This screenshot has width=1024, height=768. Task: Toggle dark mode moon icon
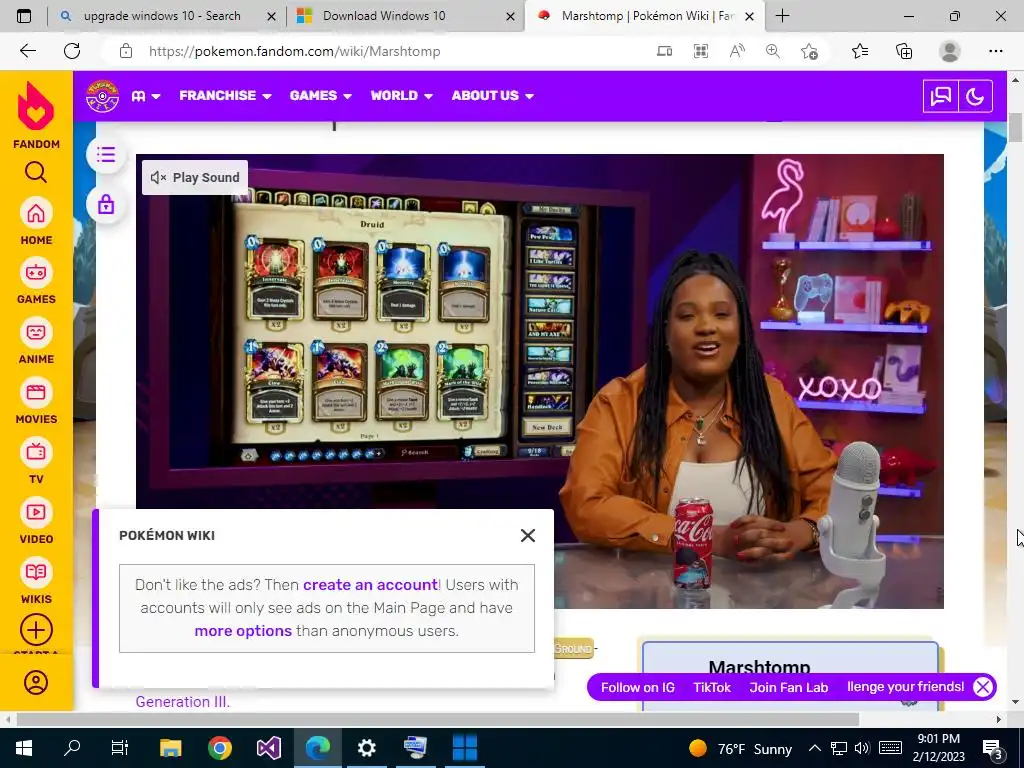pos(975,97)
